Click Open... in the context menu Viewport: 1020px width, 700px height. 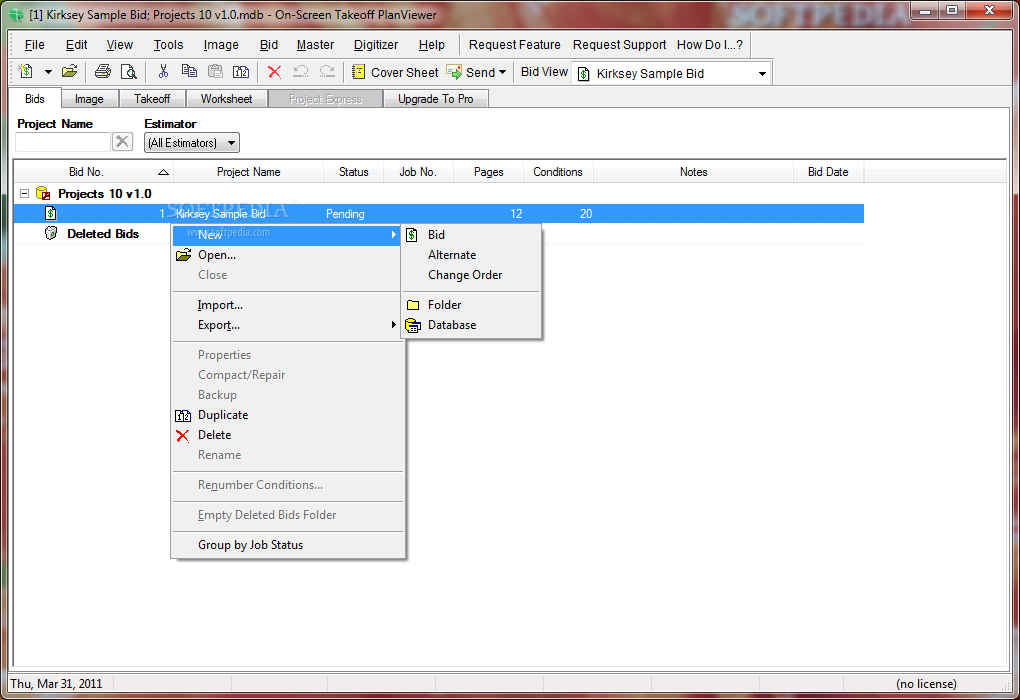(288, 255)
